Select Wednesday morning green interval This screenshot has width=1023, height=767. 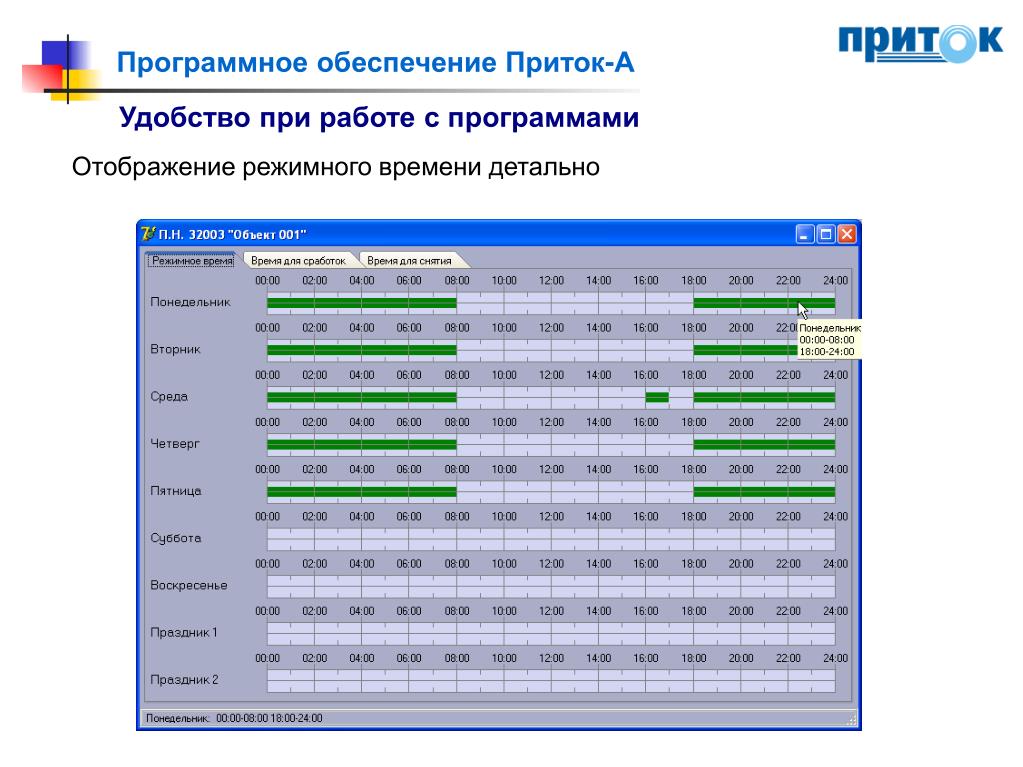361,397
